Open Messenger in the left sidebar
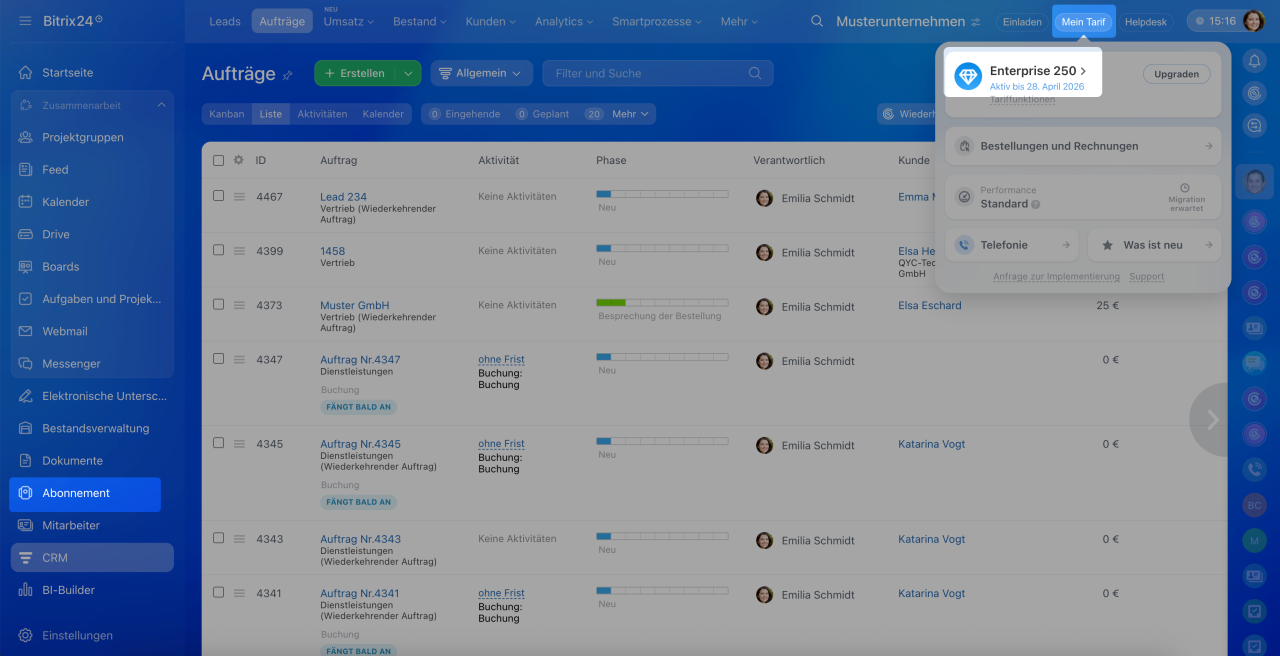Screen dimensions: 1280x656 pos(71,364)
